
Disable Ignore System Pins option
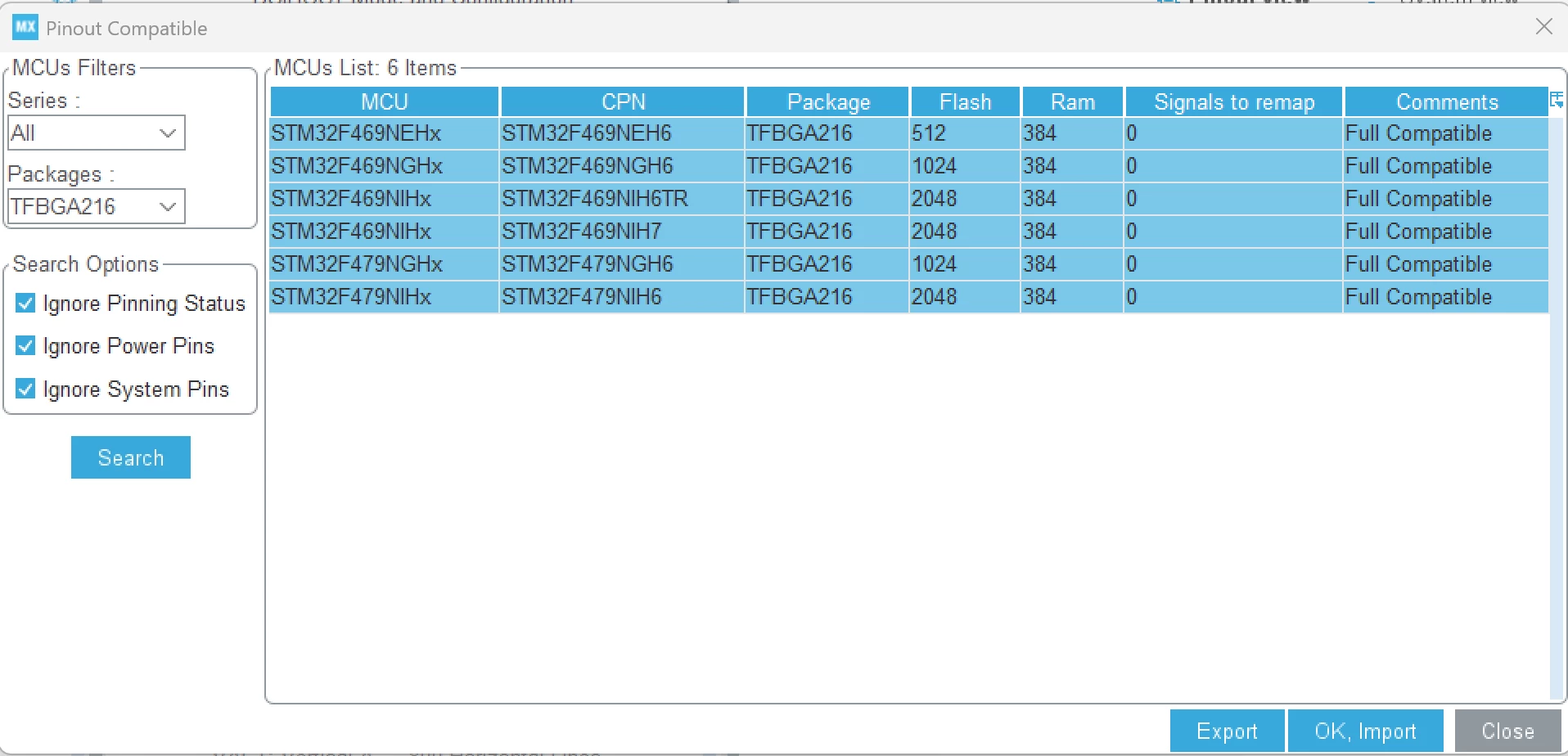pyautogui.click(x=25, y=389)
